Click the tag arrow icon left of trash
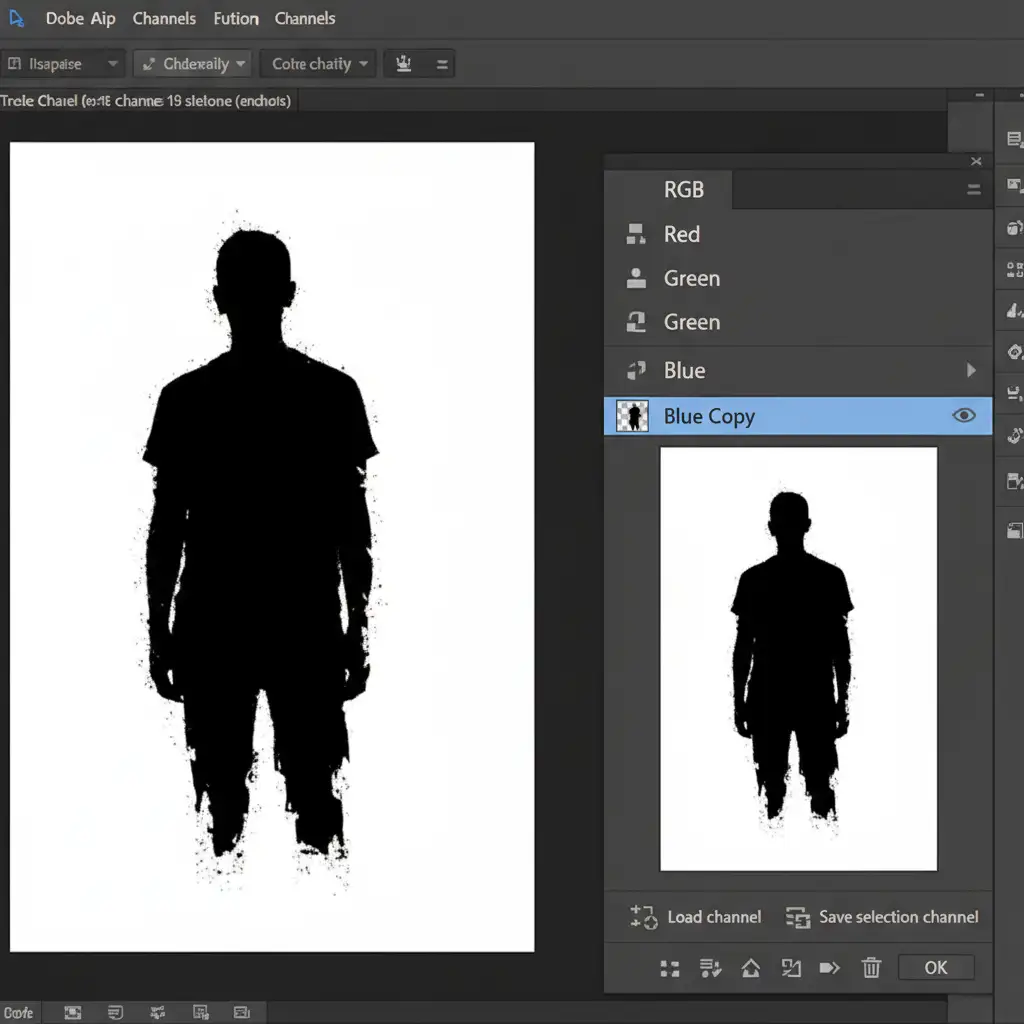 [x=830, y=967]
